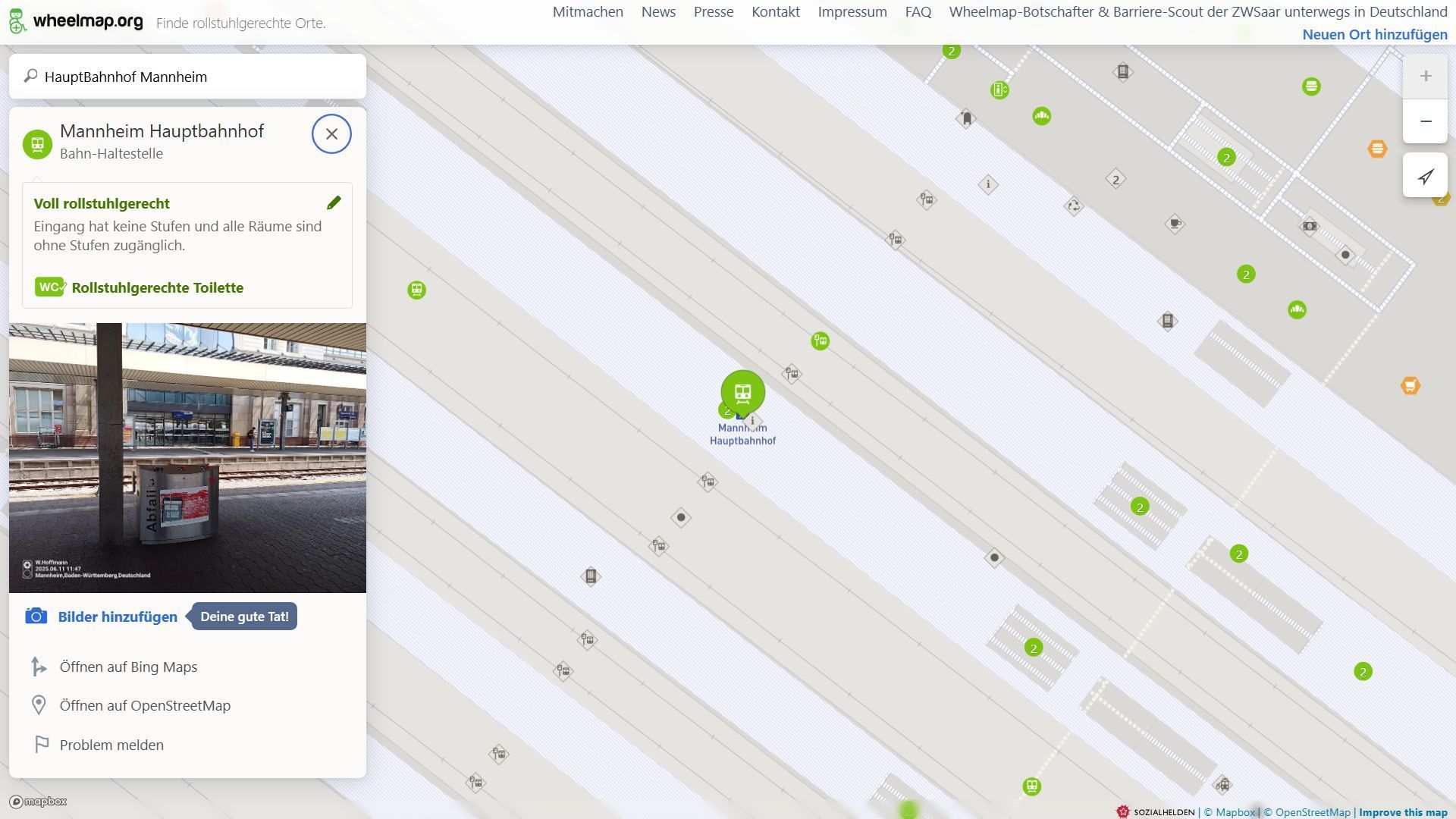Viewport: 1456px width, 819px height.
Task: Click the camera icon to add images
Action: click(x=36, y=616)
